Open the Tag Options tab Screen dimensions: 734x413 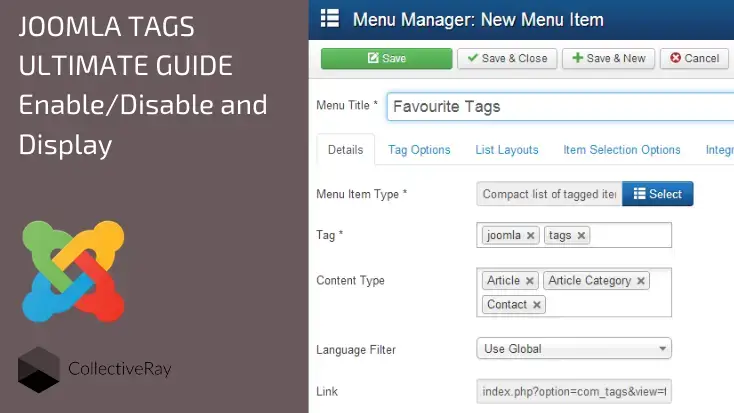click(419, 150)
